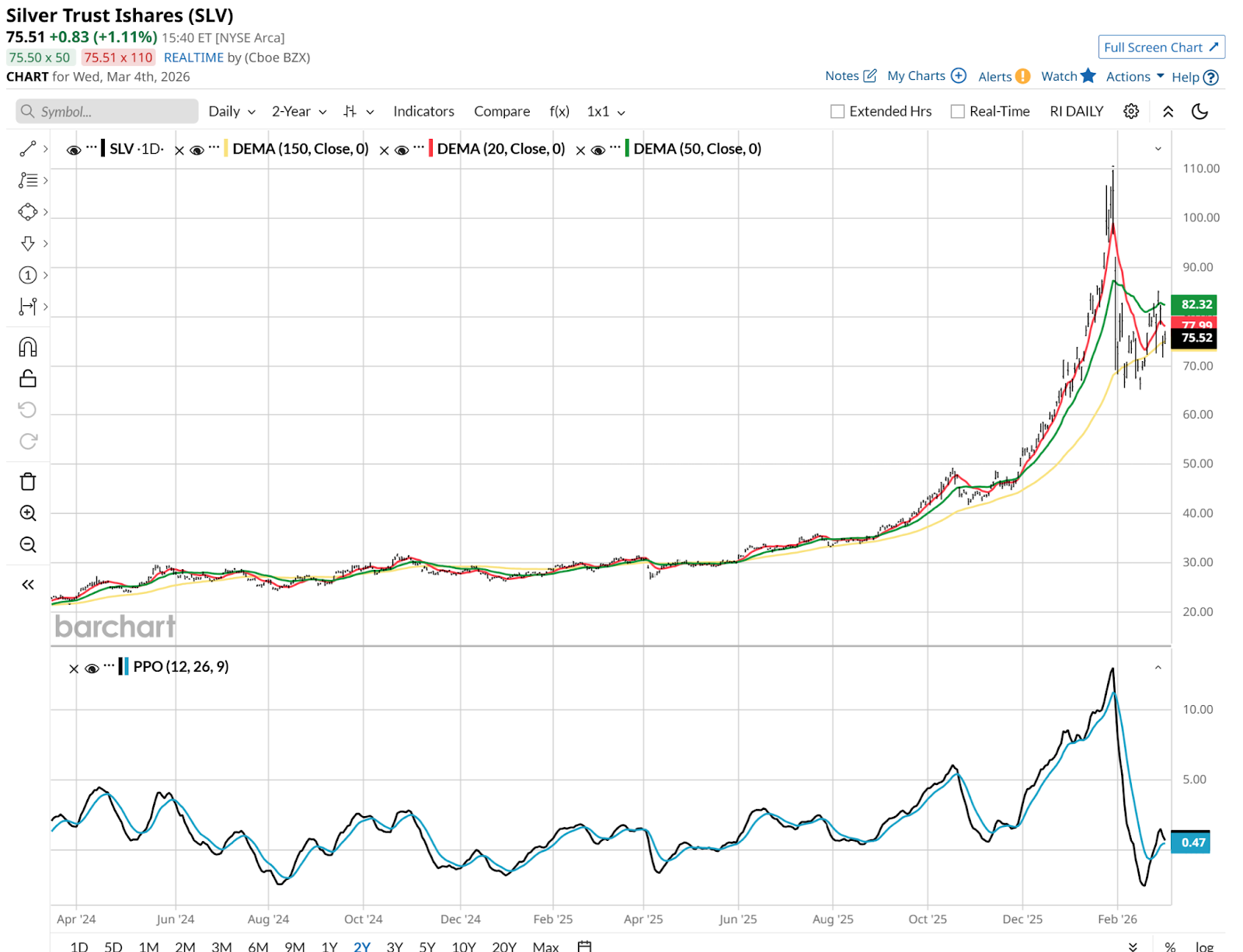Pick the measurement range tool

point(28,306)
